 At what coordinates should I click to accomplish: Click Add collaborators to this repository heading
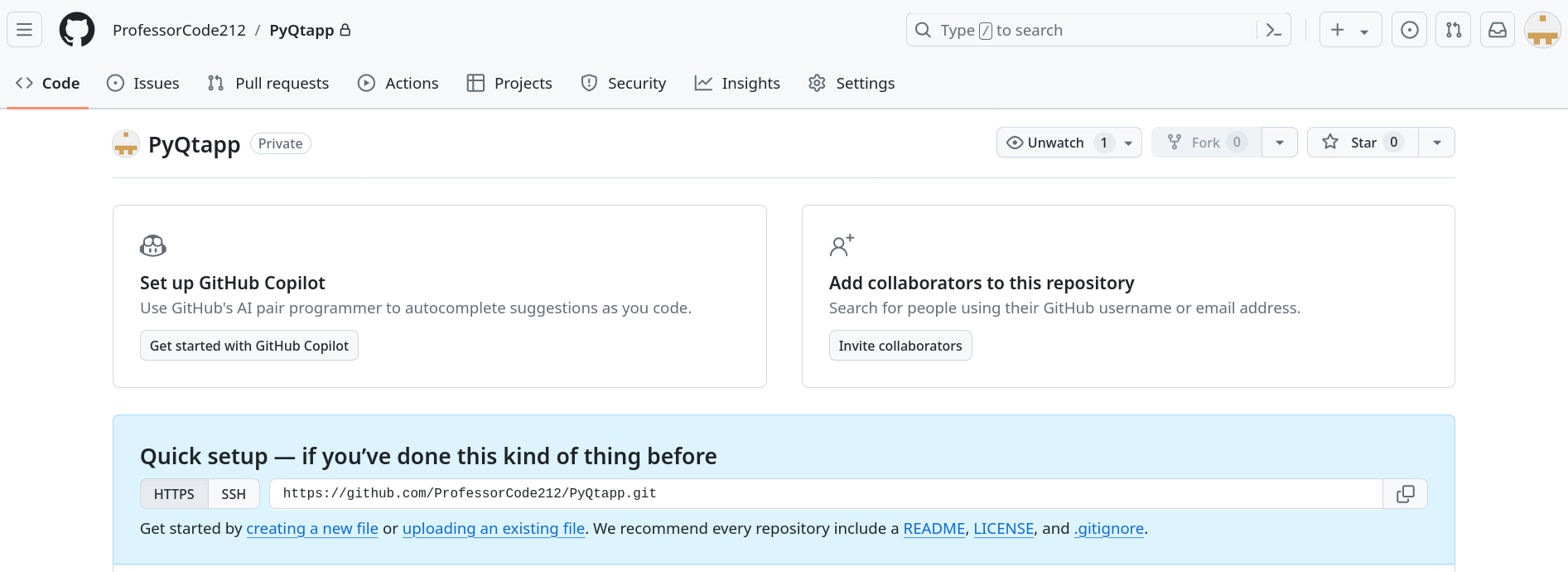point(982,284)
